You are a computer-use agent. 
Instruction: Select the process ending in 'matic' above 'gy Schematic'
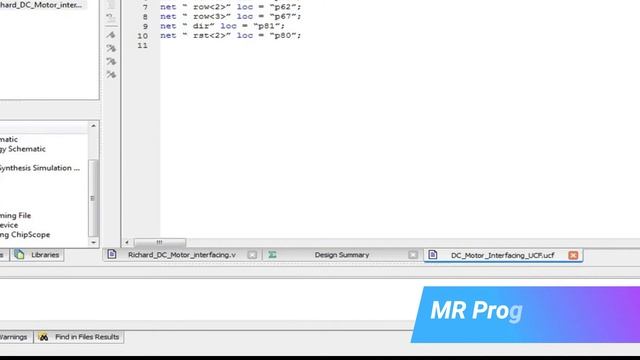pyautogui.click(x=9, y=139)
